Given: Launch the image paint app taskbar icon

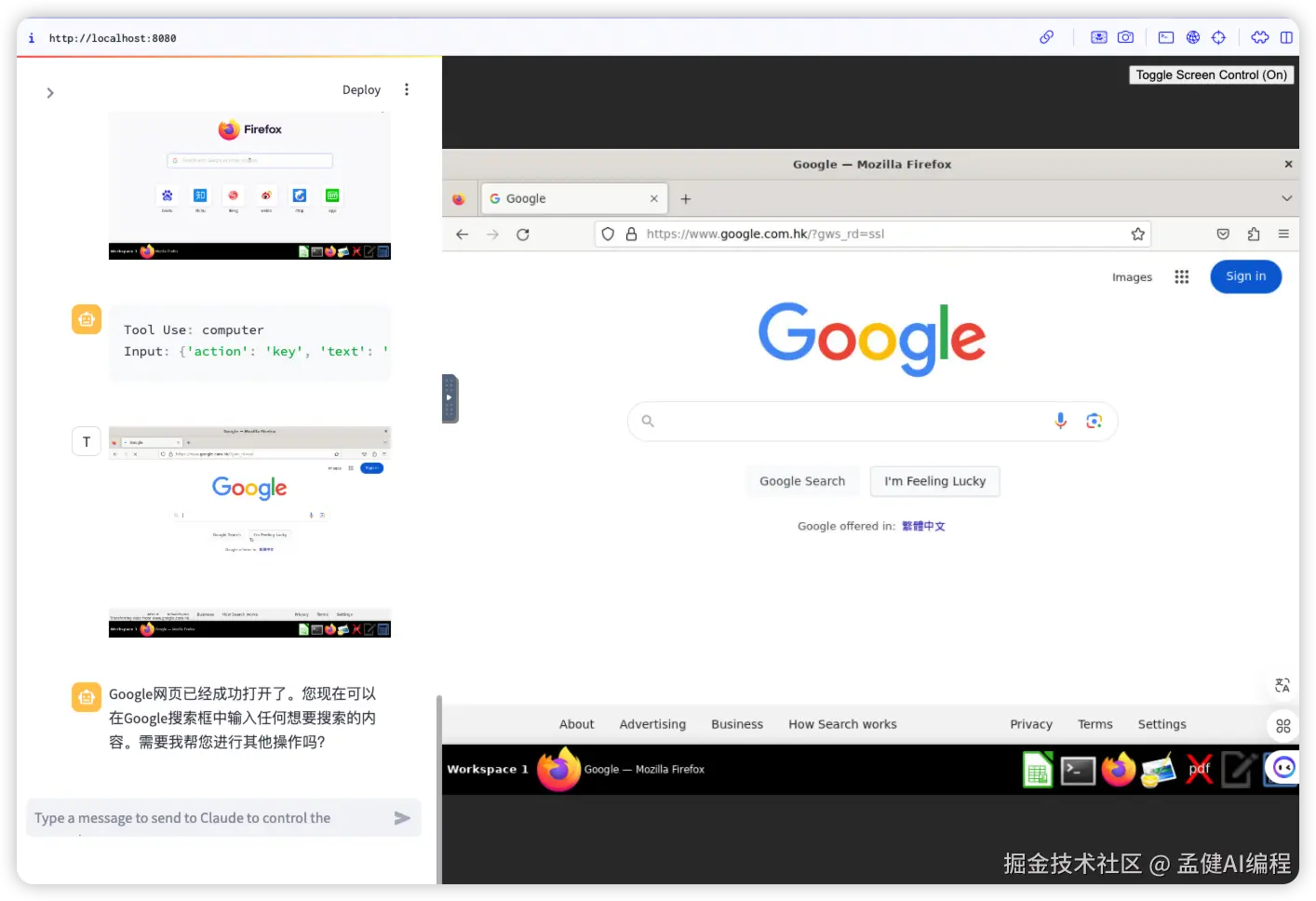Looking at the screenshot, I should pyautogui.click(x=1159, y=771).
